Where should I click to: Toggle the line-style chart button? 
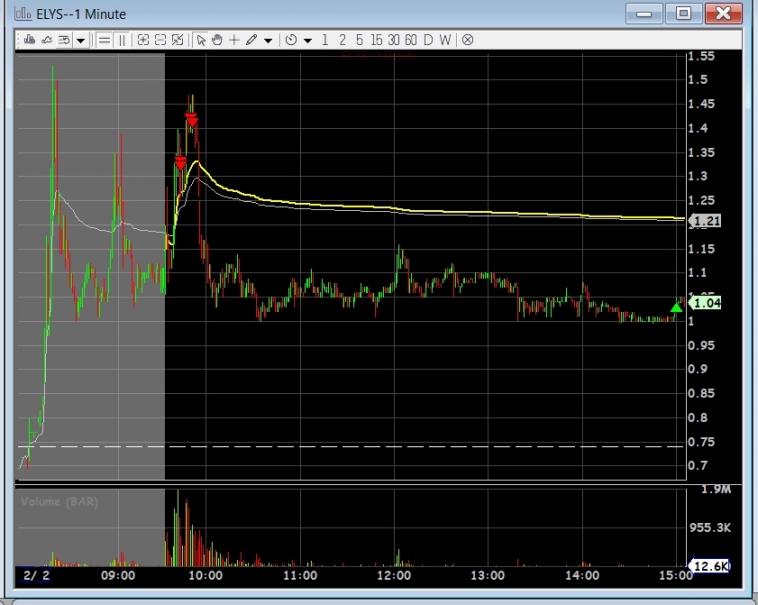click(46, 40)
